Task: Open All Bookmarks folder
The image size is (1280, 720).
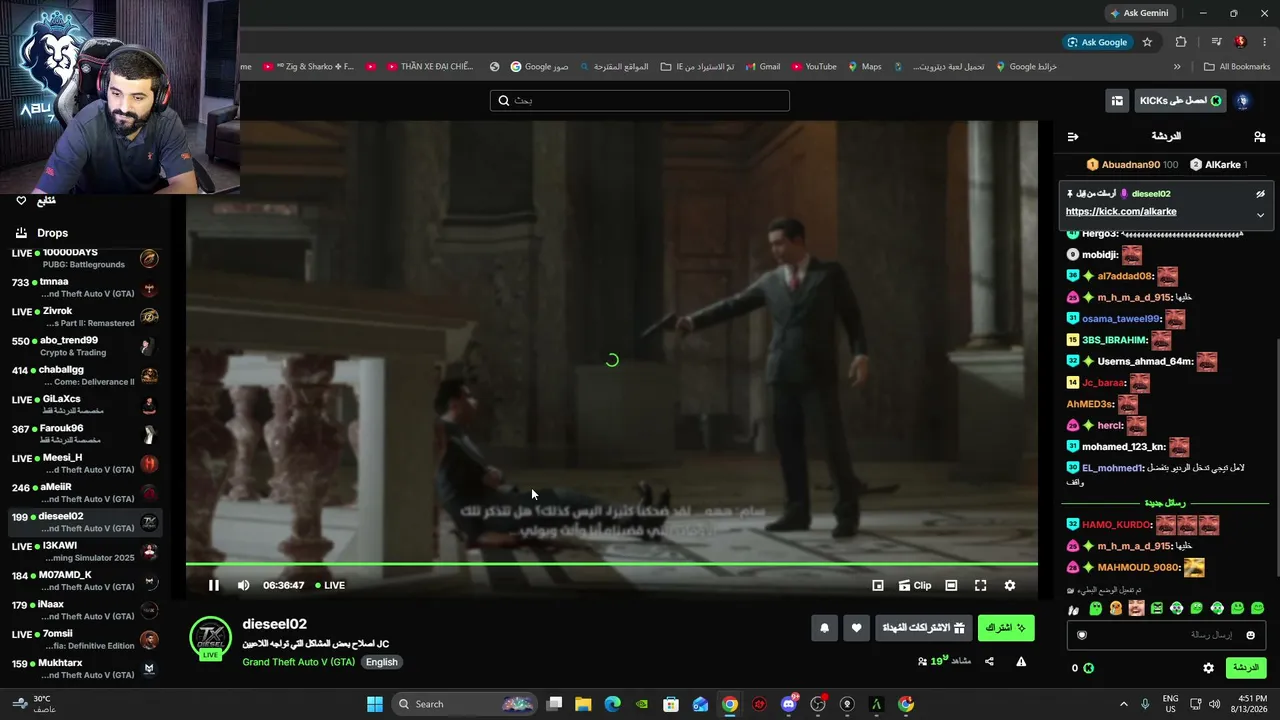Action: coord(1237,67)
